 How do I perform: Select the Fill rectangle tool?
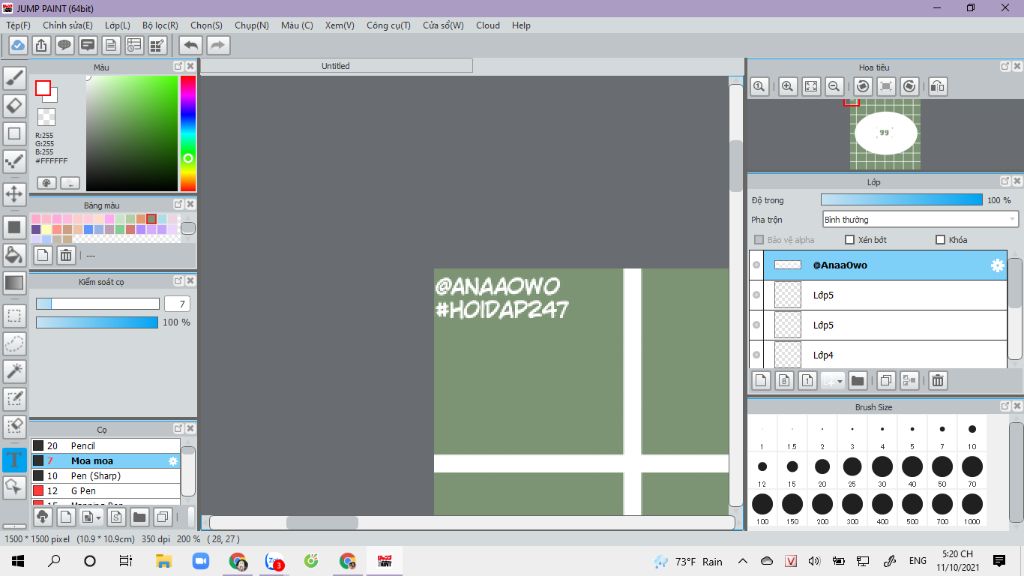[14, 227]
